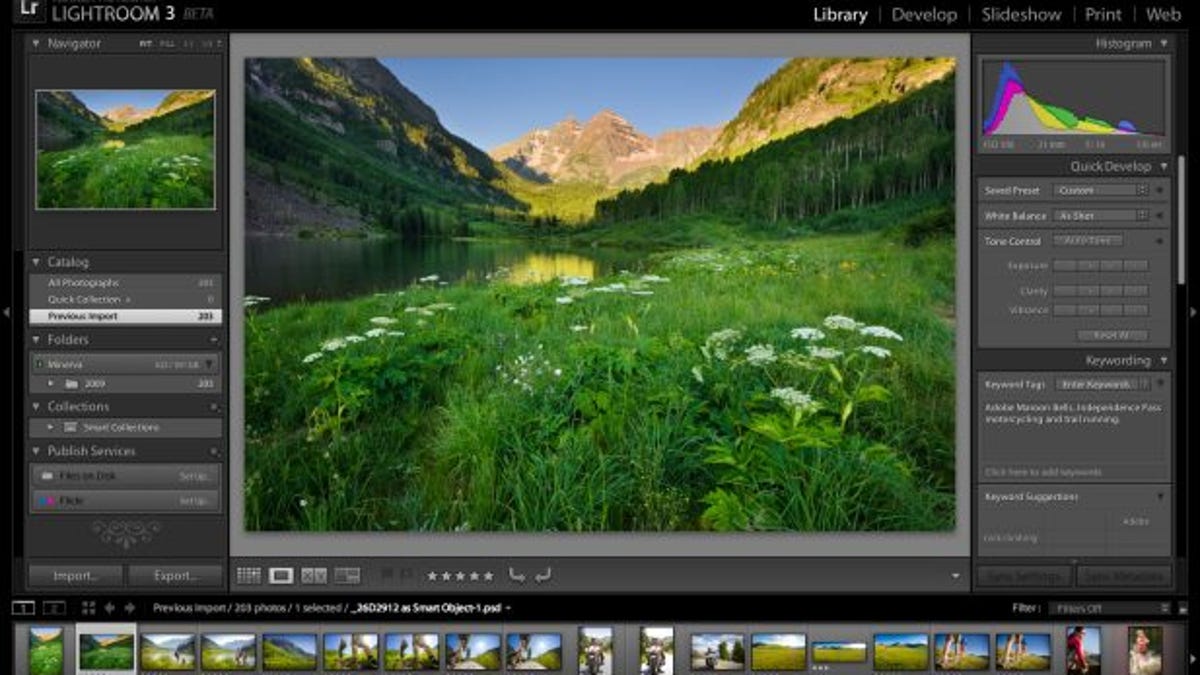This screenshot has width=1200, height=675.
Task: Click the forward navigation arrow in filmstrip bar
Action: 129,606
